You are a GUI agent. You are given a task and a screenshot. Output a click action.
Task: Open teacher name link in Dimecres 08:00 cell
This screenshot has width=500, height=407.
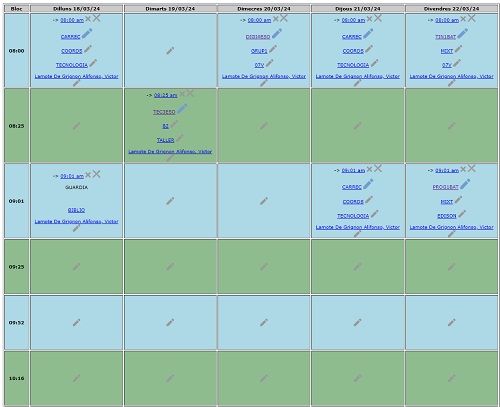(x=264, y=76)
